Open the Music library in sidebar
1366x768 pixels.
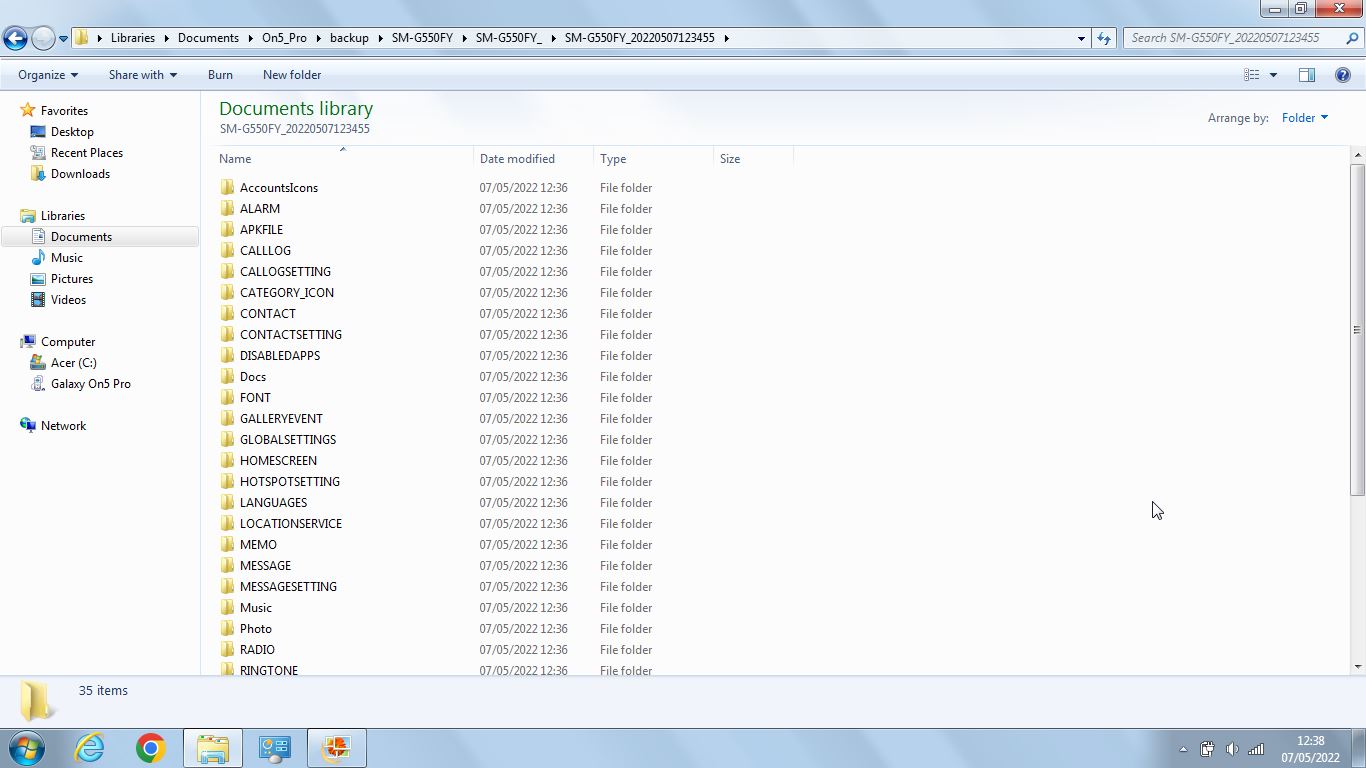67,258
